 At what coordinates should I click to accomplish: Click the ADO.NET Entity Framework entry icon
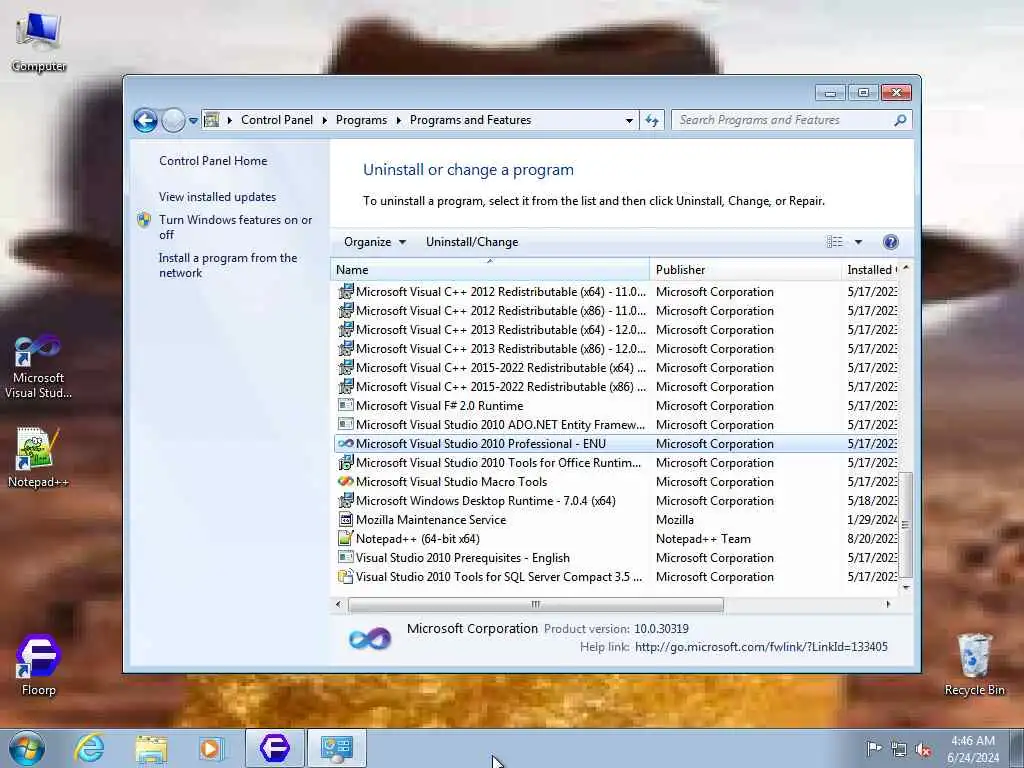(345, 424)
